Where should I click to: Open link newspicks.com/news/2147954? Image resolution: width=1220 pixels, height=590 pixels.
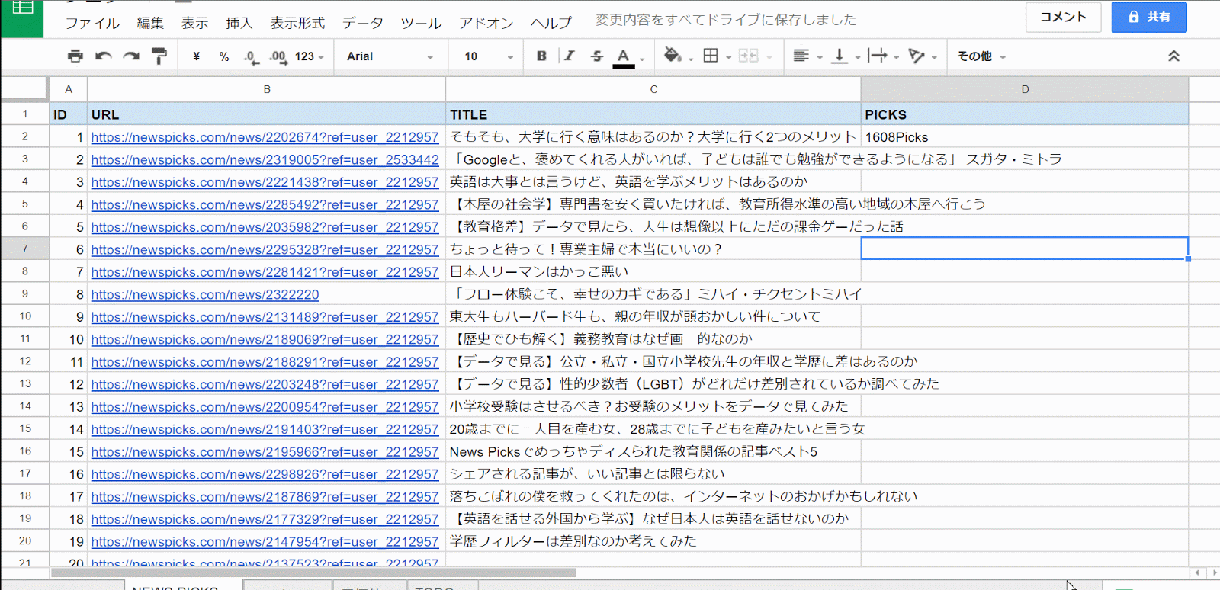pos(265,542)
